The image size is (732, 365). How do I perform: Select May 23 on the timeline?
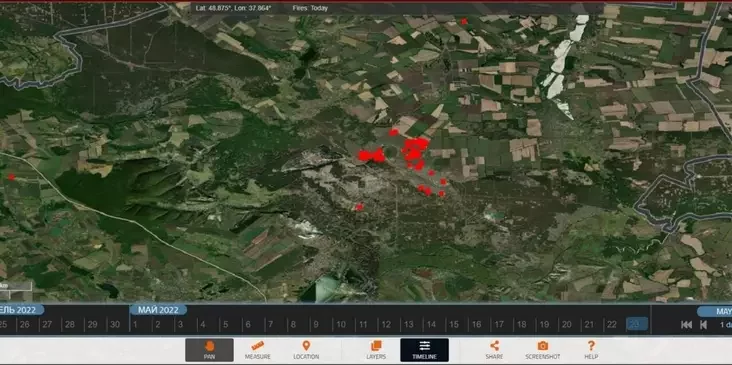(636, 324)
